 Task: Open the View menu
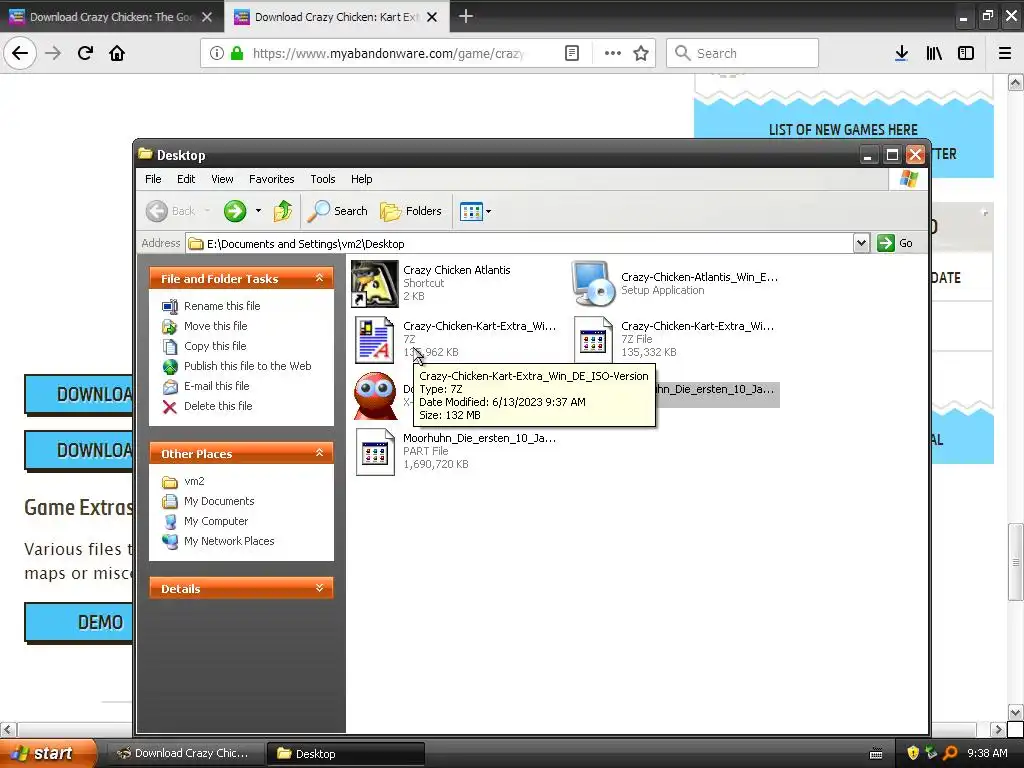point(222,179)
